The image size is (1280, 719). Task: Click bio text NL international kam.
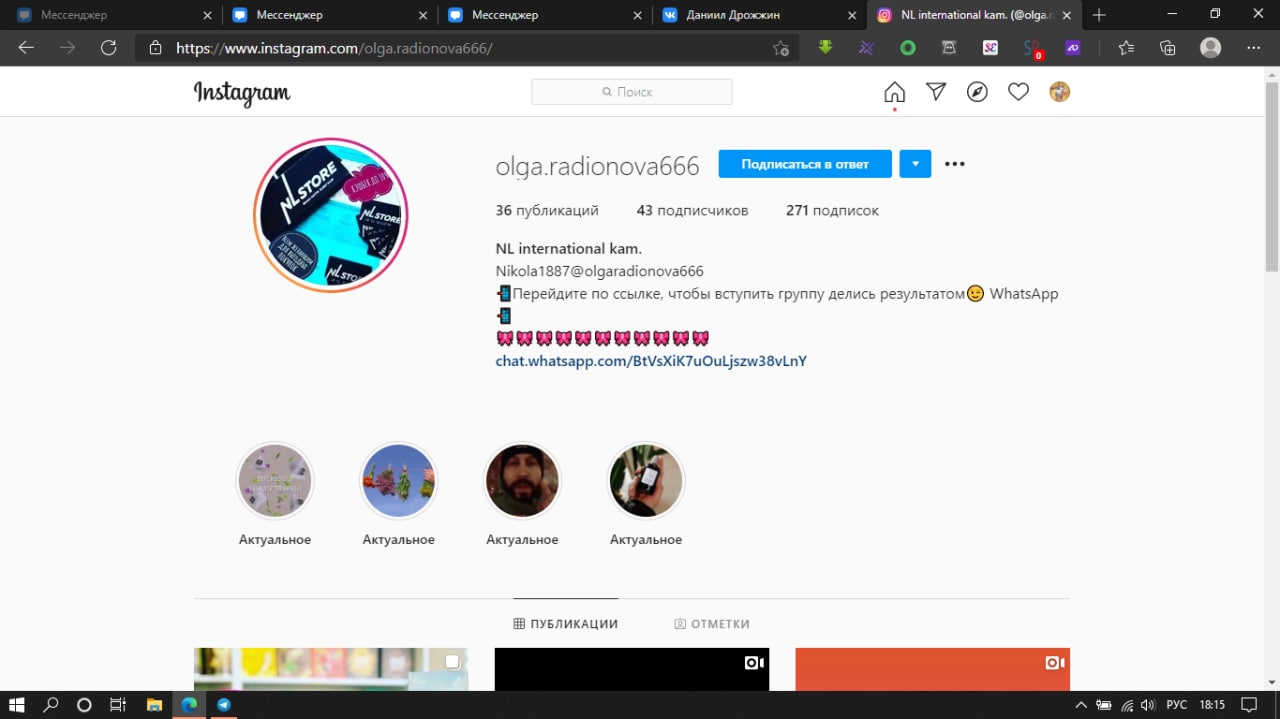tap(569, 248)
